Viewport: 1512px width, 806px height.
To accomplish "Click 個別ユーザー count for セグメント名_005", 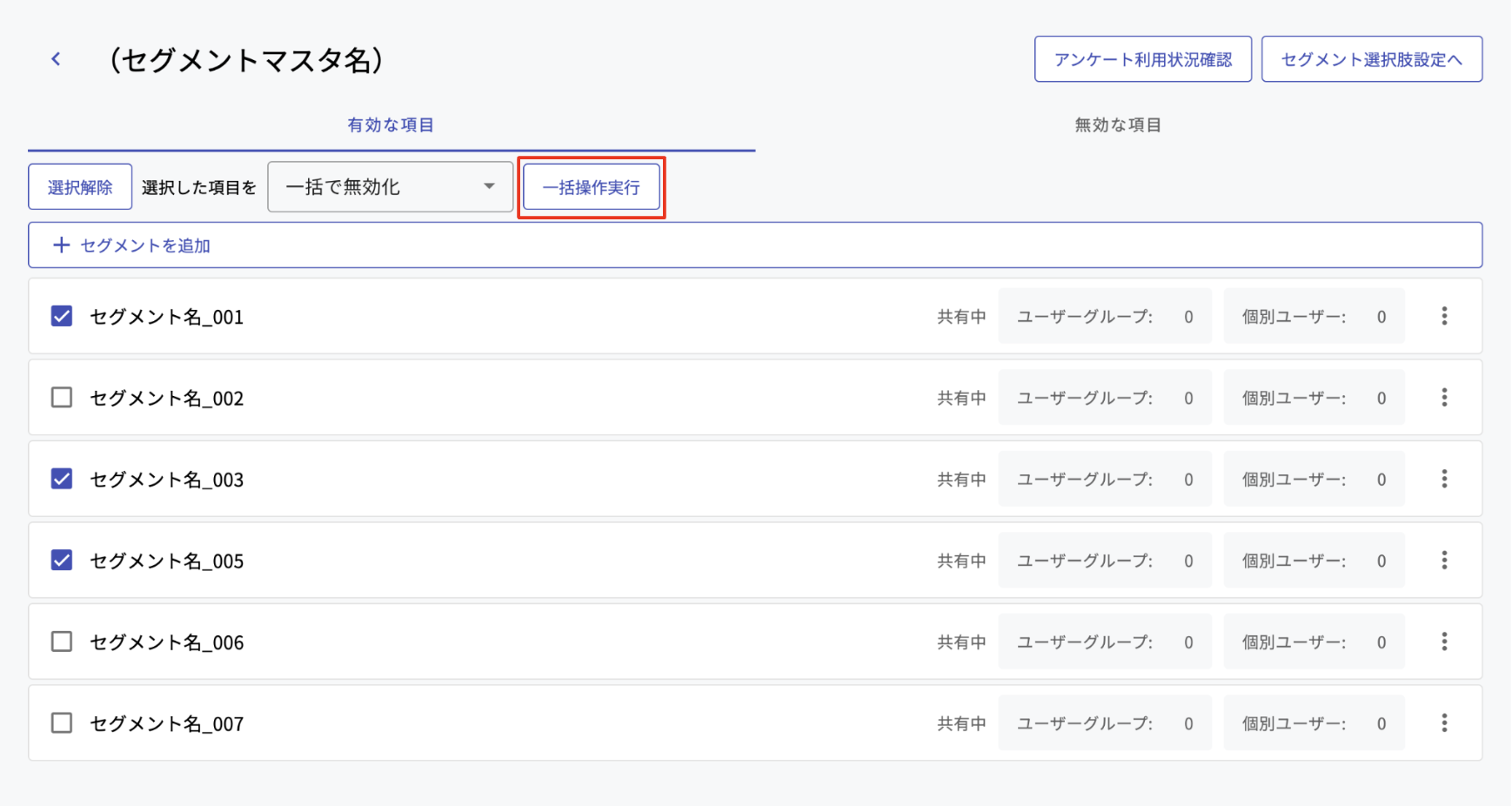I will pyautogui.click(x=1314, y=561).
